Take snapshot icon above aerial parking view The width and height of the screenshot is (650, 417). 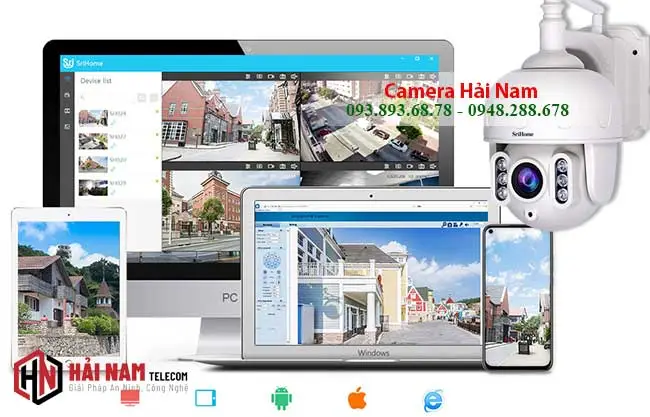[x=422, y=76]
